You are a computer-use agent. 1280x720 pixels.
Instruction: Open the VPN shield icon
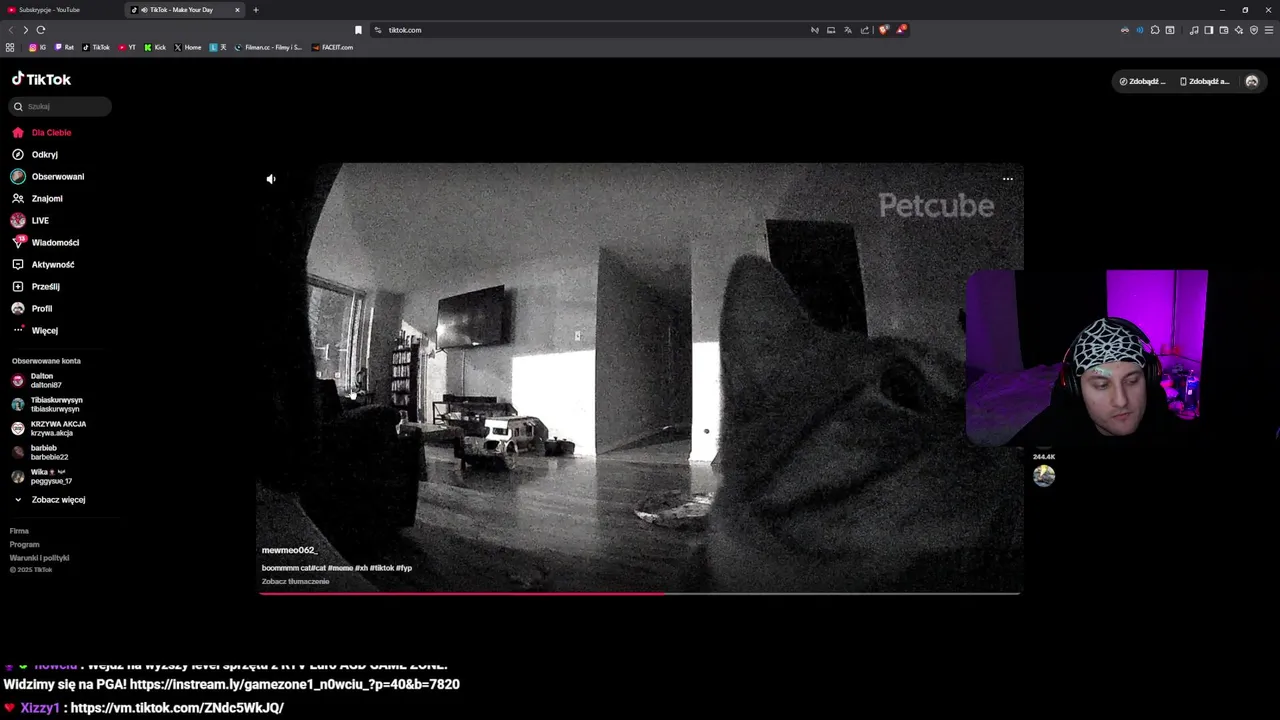click(1254, 30)
